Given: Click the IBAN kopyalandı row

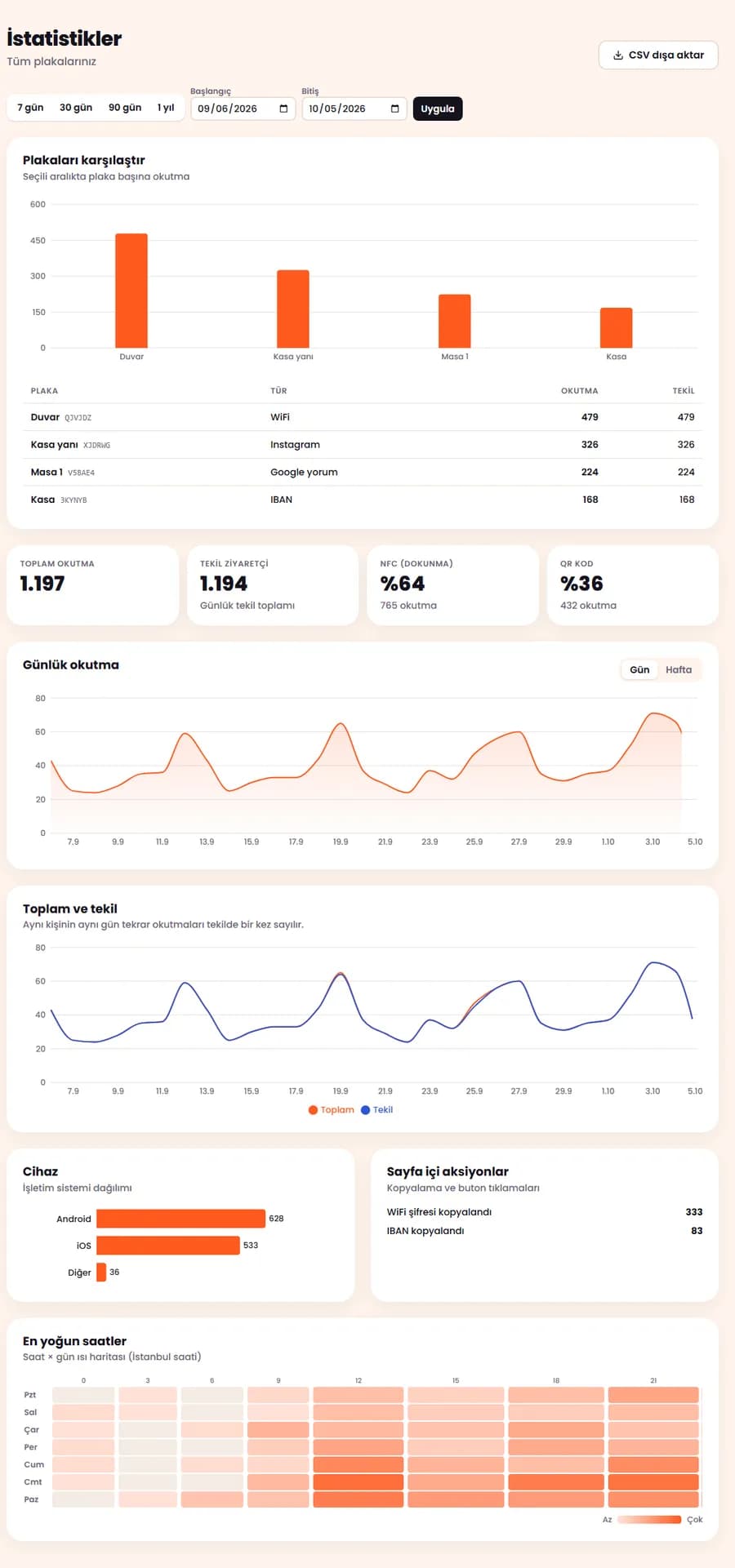Looking at the screenshot, I should point(545,1231).
